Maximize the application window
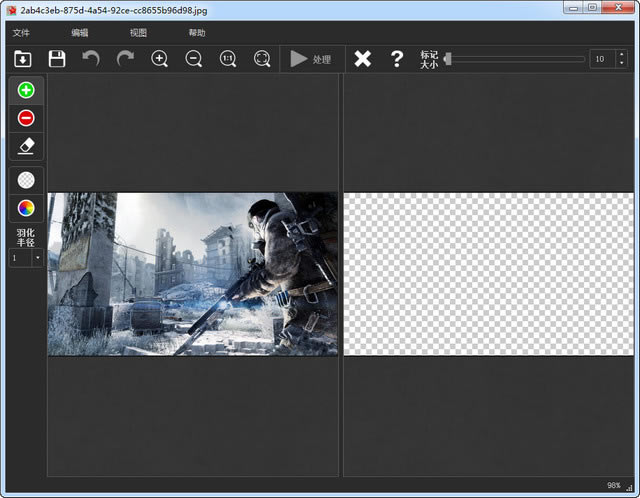 pos(592,8)
